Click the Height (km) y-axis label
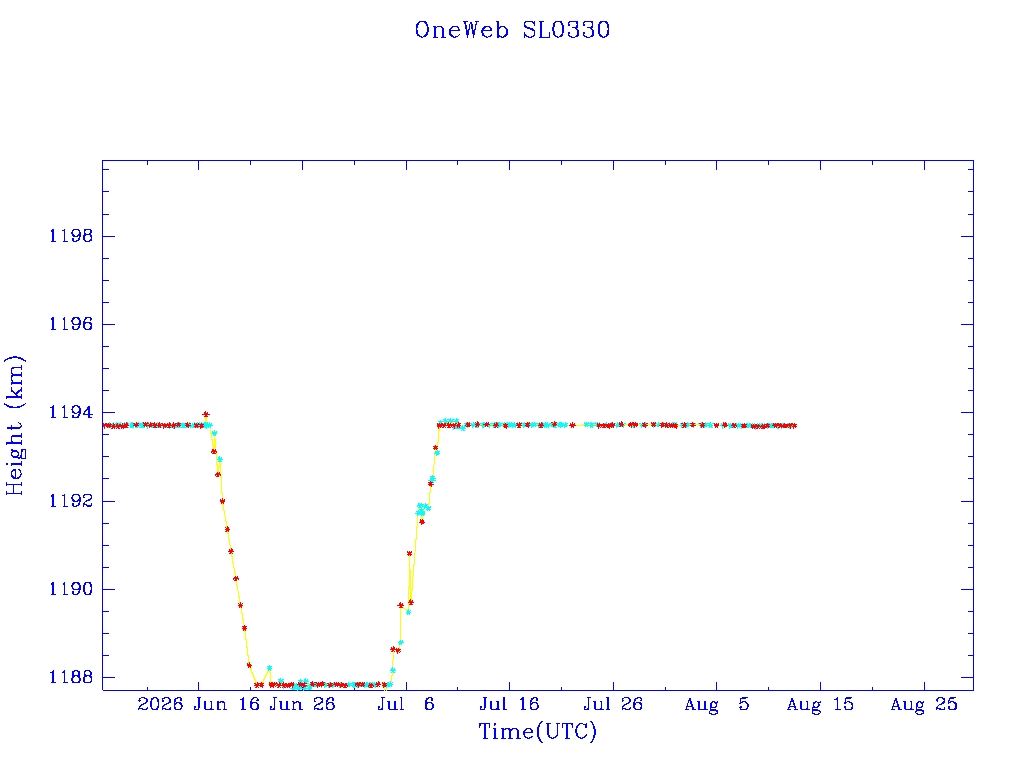Viewport: 1024px width, 768px height. click(14, 425)
